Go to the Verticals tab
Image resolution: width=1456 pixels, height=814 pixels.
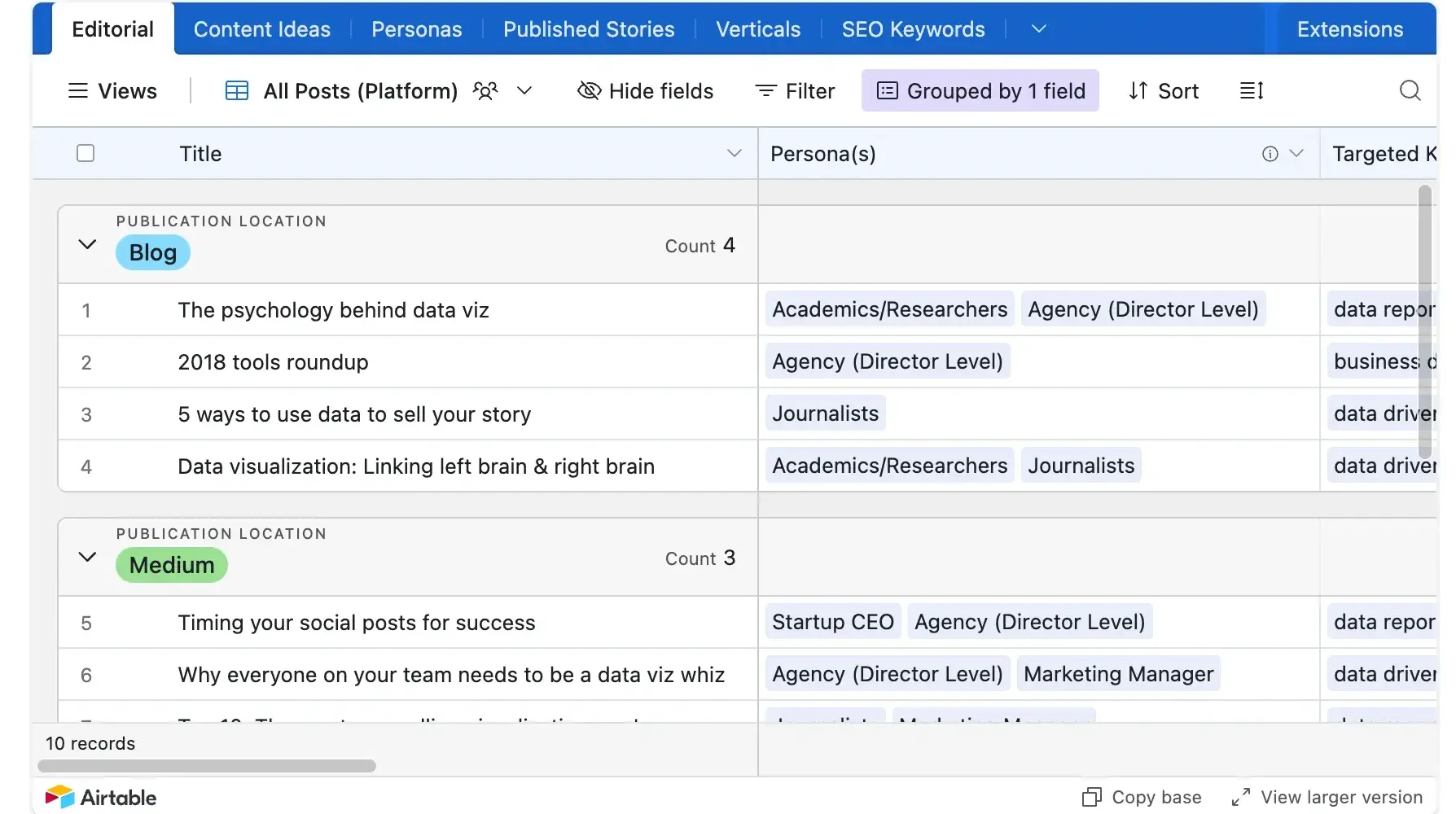click(758, 28)
